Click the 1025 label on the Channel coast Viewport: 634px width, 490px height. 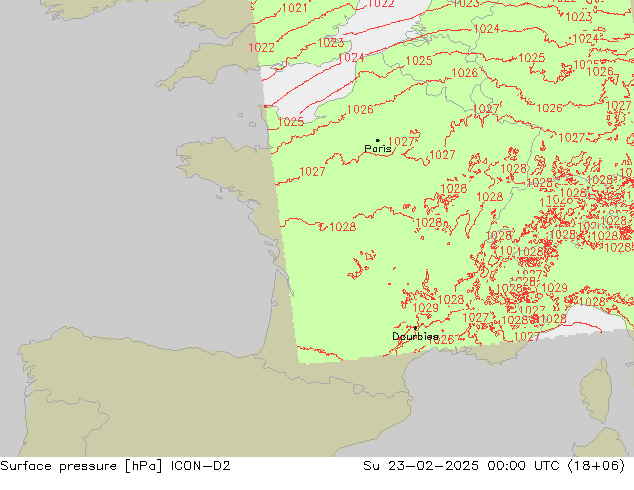click(x=291, y=122)
